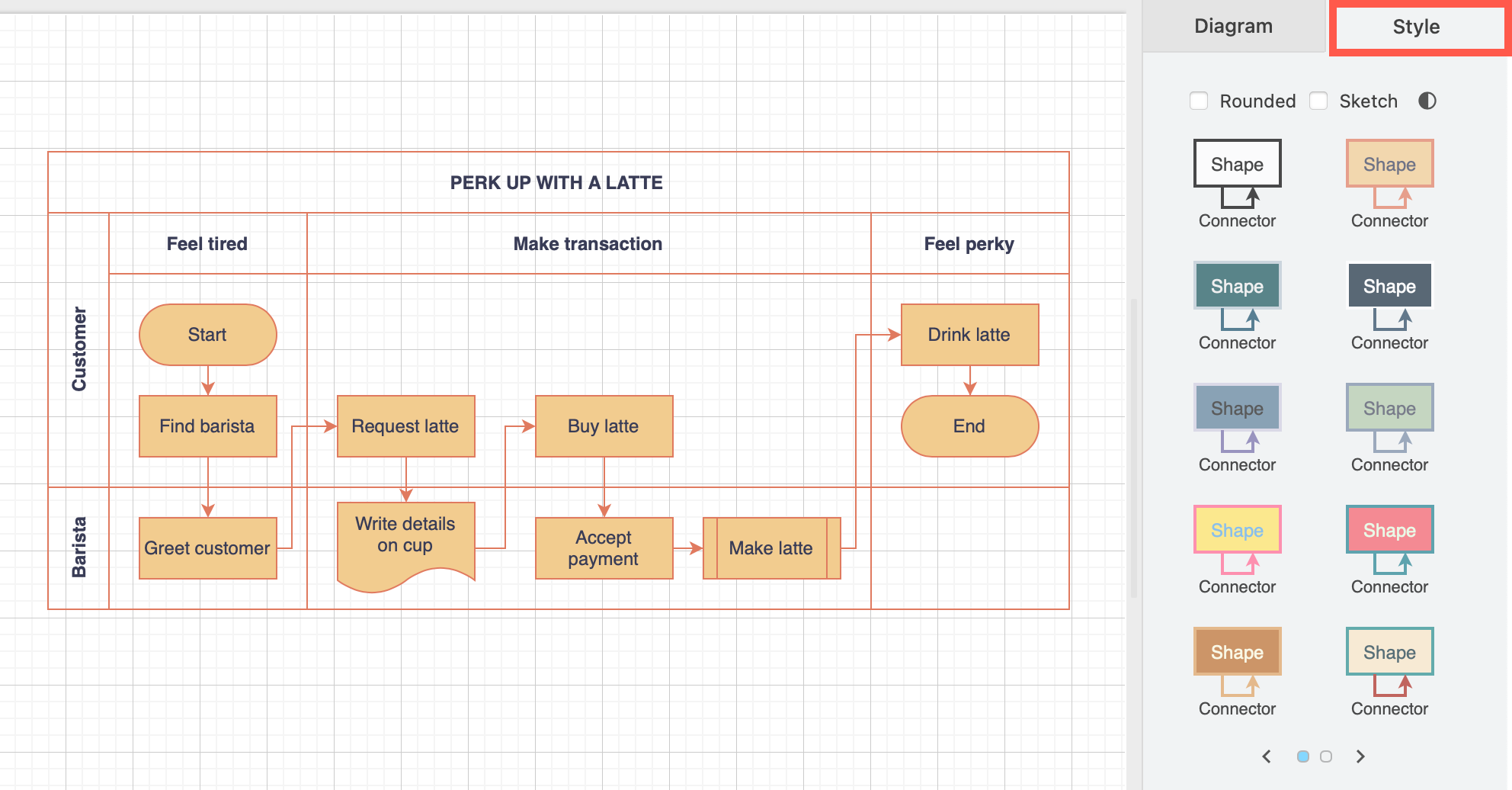This screenshot has width=1512, height=790.
Task: Select the Make transaction column header
Action: pos(588,244)
